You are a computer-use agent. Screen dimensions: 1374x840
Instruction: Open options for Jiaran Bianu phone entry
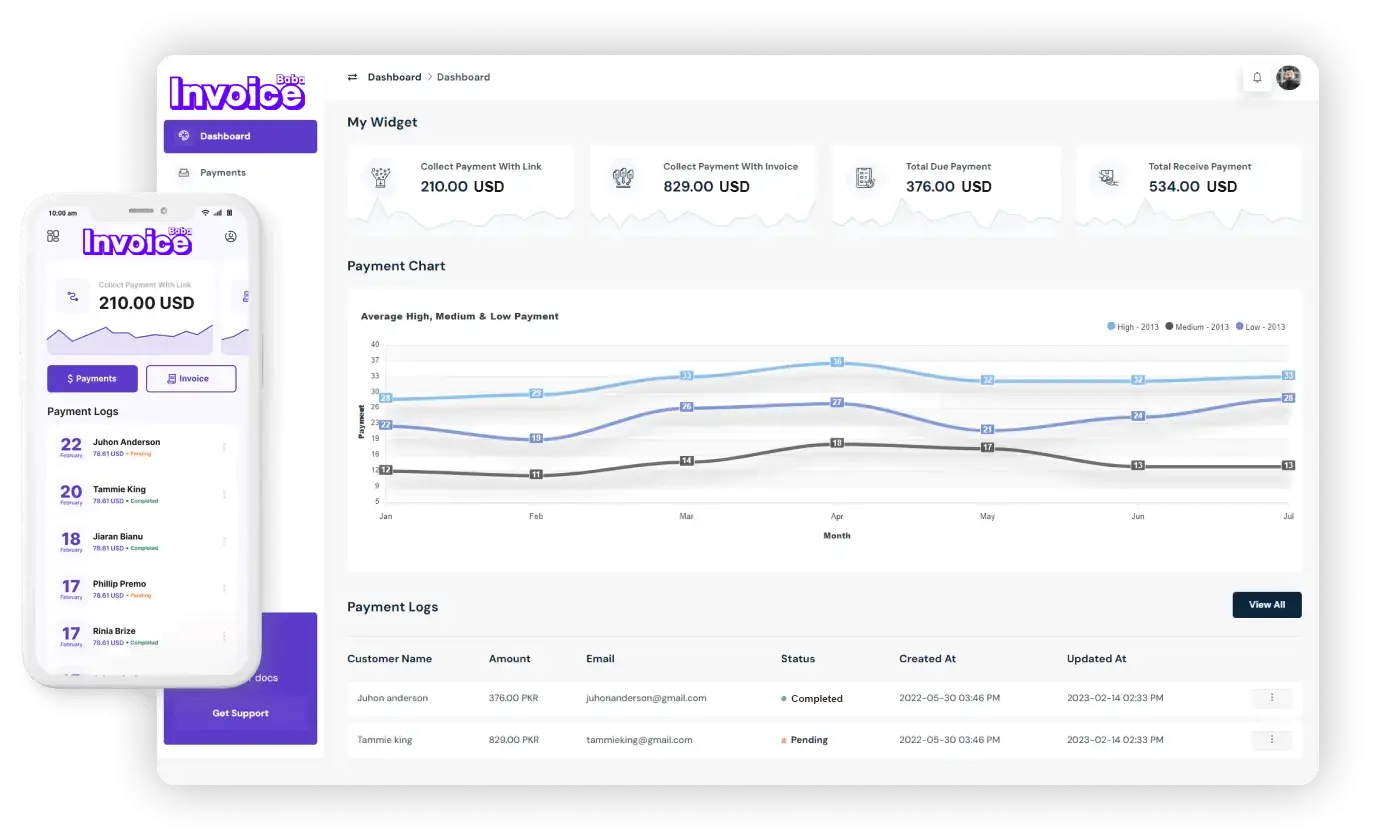(224, 541)
